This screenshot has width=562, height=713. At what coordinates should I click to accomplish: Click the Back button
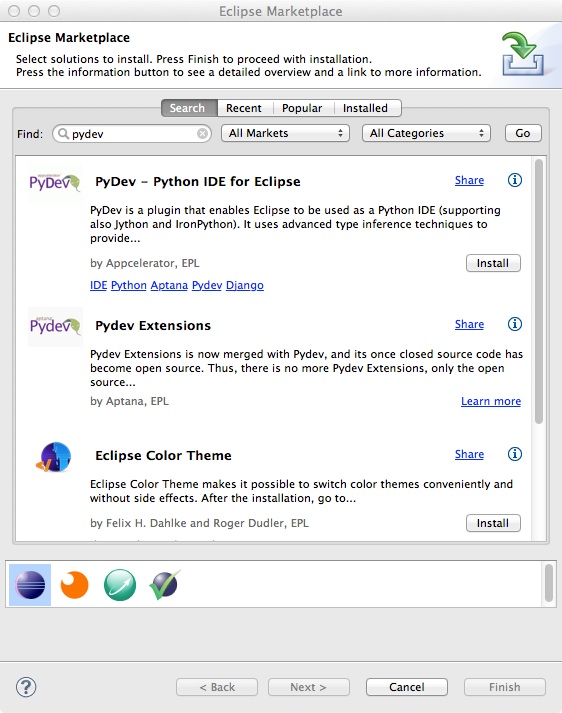217,687
